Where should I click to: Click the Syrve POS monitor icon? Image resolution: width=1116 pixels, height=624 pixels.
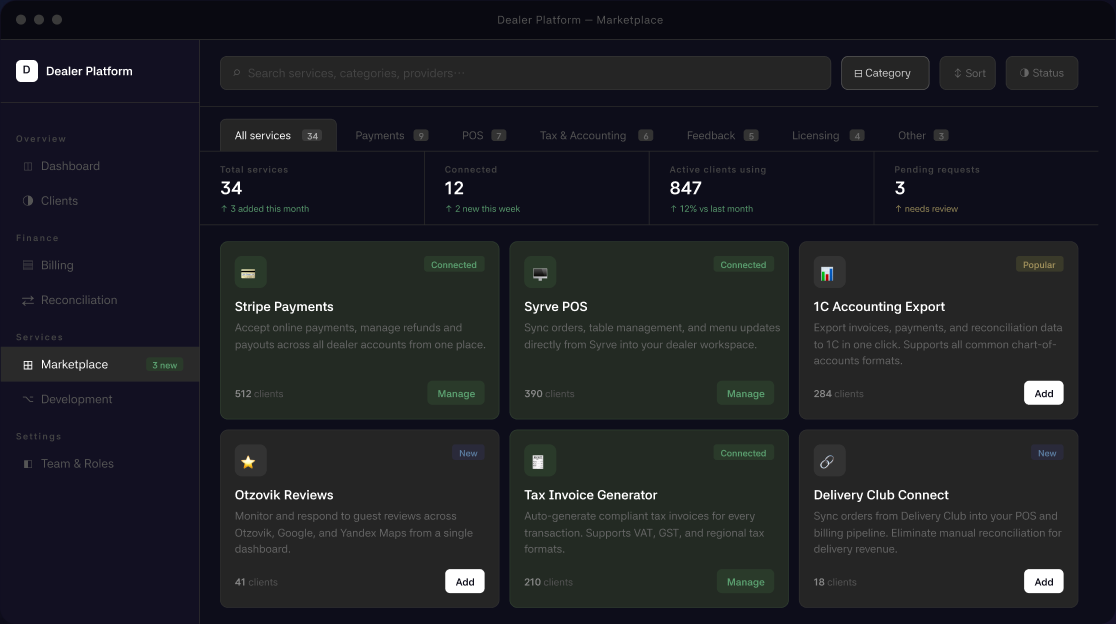point(540,273)
